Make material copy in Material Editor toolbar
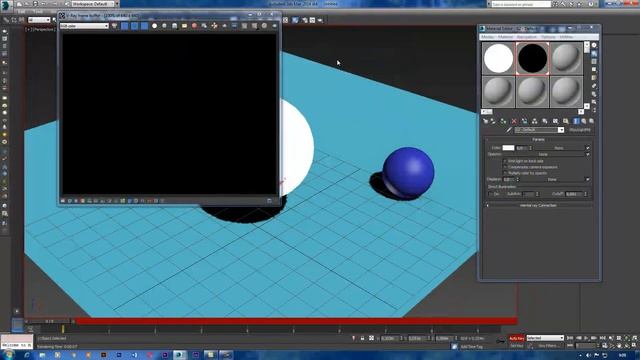 525,121
